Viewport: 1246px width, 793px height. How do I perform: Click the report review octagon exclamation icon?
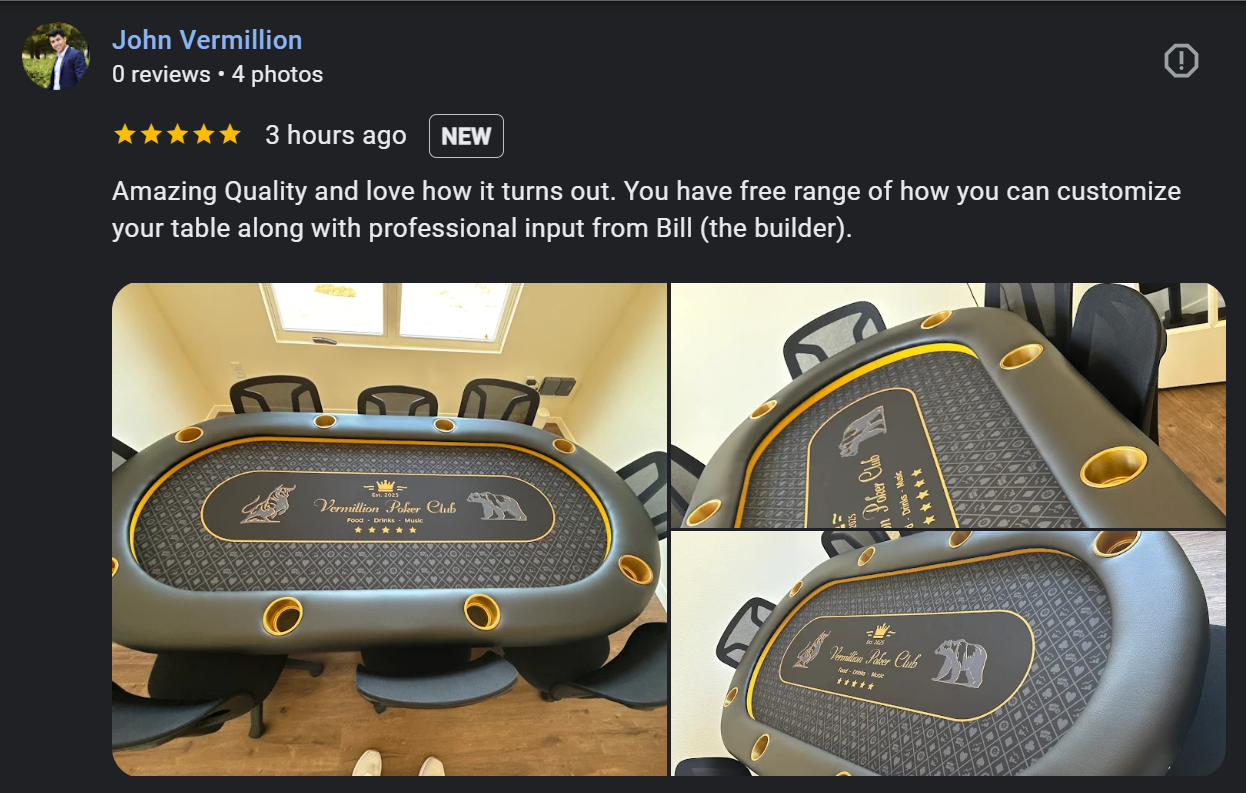[x=1181, y=61]
